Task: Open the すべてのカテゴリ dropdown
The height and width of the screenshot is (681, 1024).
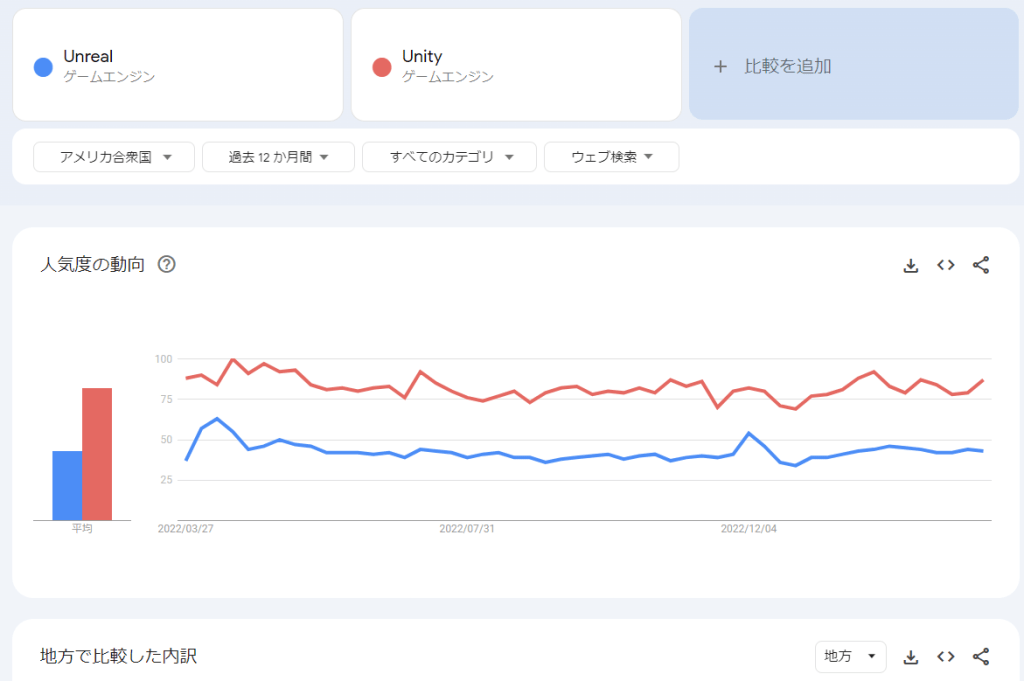Action: pos(449,157)
